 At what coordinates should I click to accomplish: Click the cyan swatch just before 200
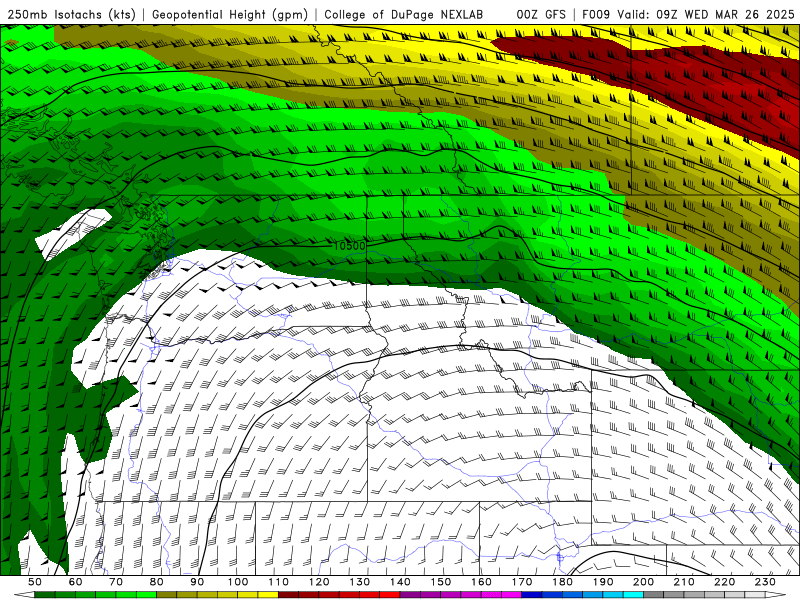[633, 595]
